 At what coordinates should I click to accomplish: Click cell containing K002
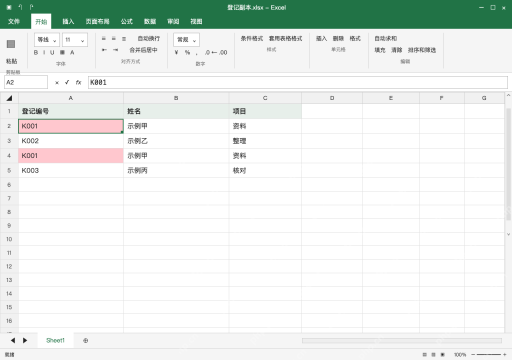coord(71,141)
